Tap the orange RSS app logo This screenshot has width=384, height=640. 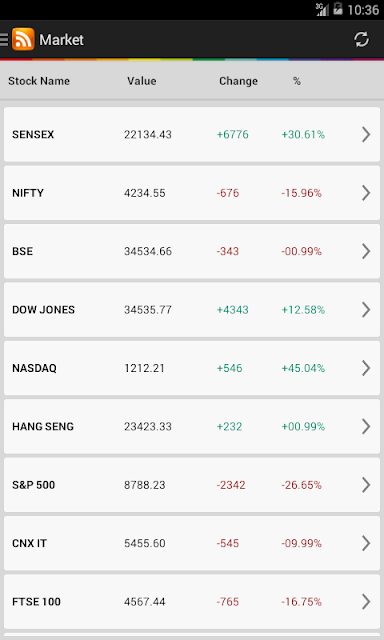23,40
